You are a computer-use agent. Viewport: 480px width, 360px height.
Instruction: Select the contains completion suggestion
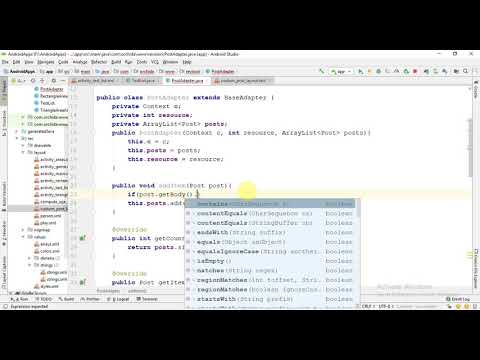pos(270,204)
